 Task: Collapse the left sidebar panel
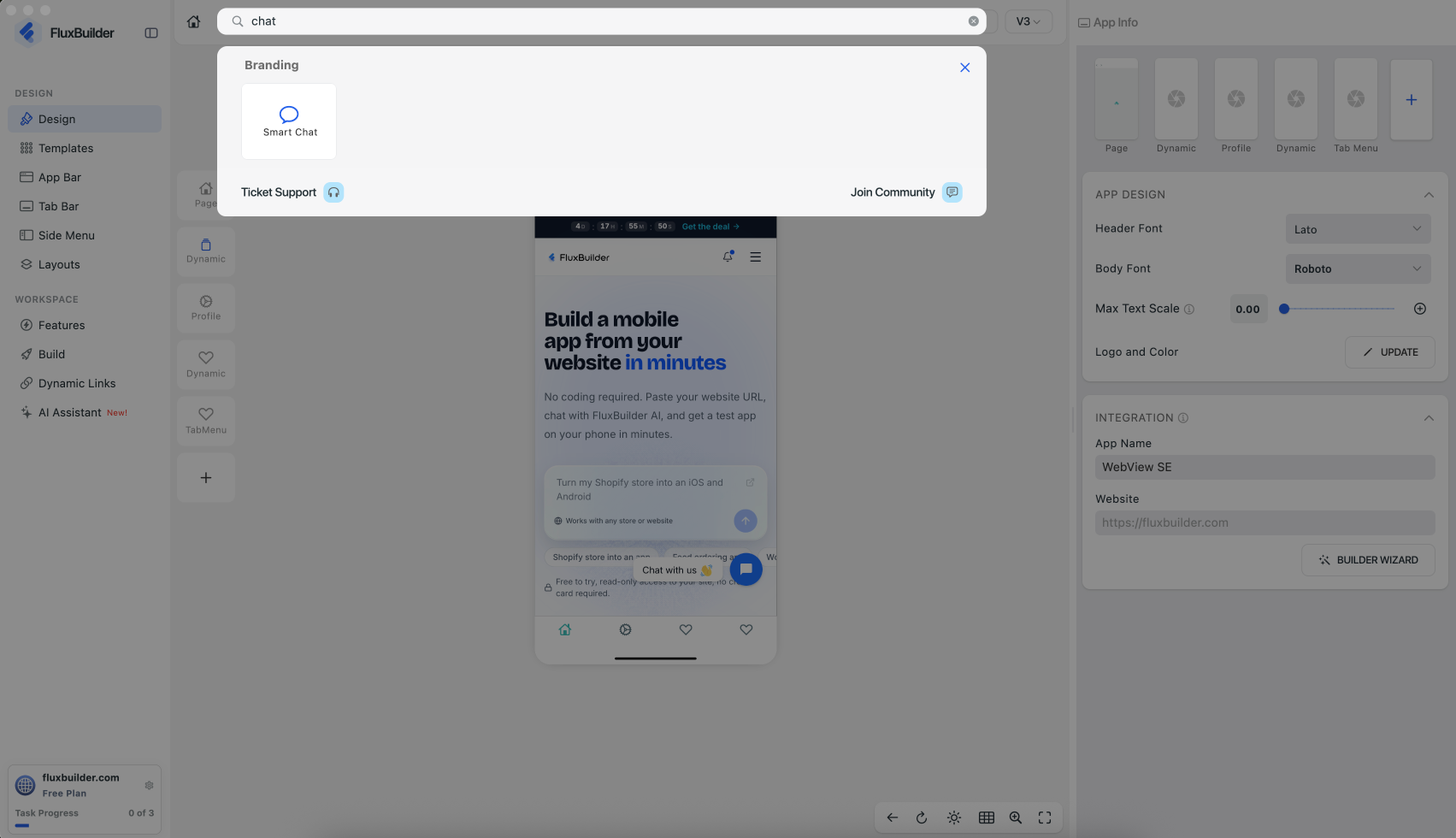tap(151, 32)
